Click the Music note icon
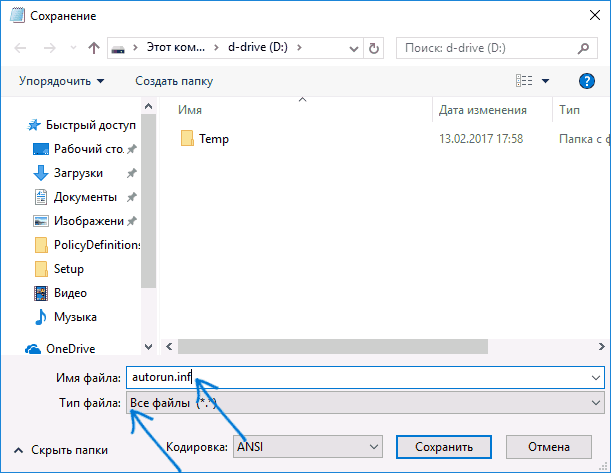This screenshot has width=611, height=473. [41, 317]
